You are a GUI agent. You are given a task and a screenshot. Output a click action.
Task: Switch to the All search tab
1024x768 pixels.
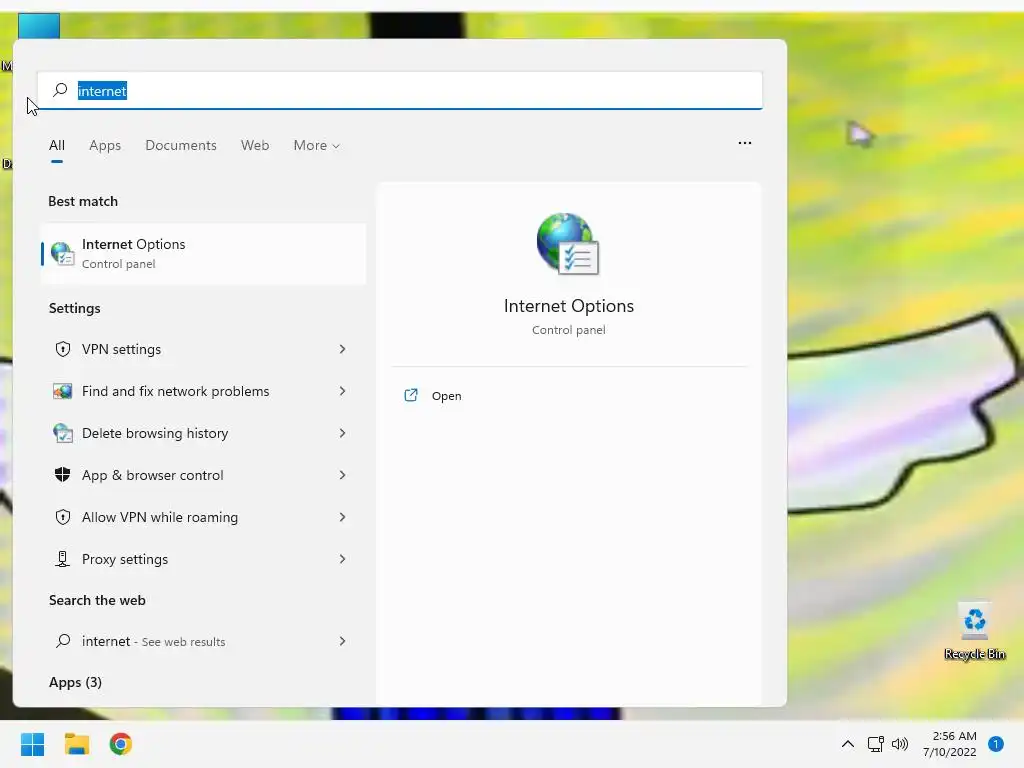[x=57, y=145]
